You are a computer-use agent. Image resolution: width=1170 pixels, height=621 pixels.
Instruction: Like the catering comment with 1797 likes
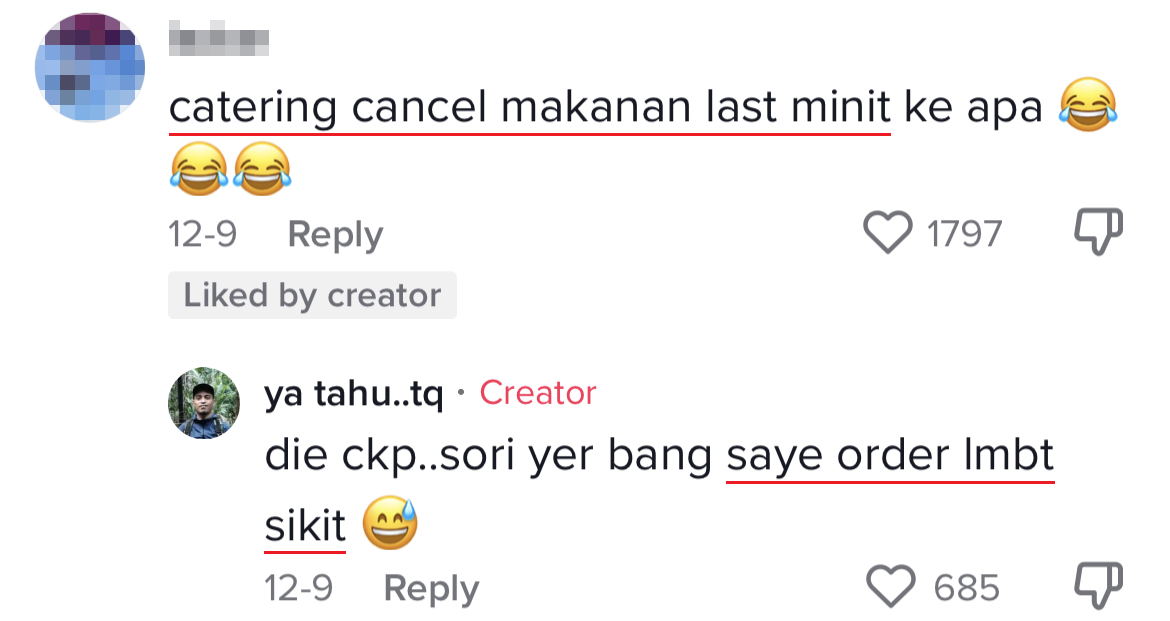point(888,234)
